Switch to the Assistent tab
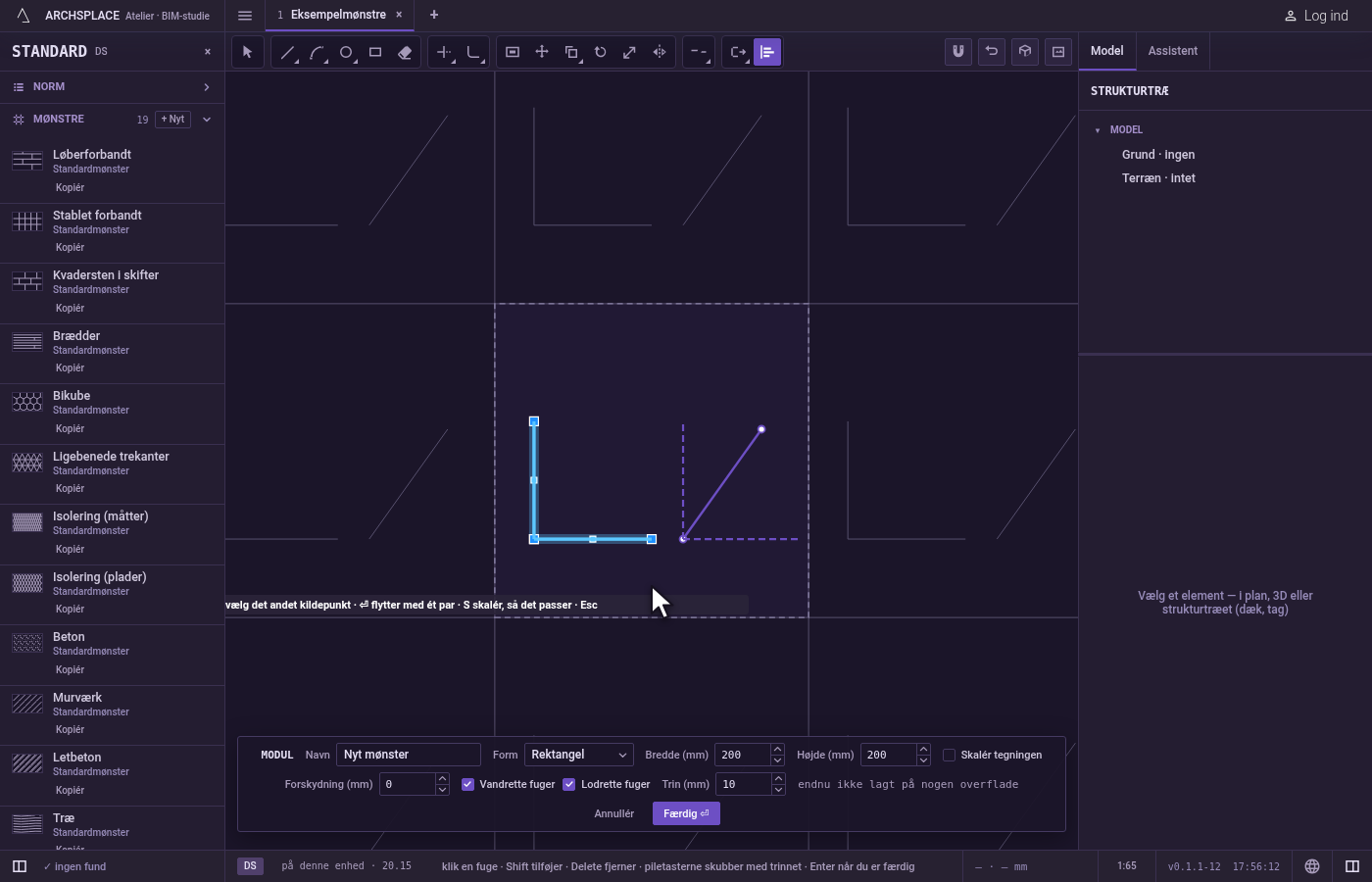1372x882 pixels. (x=1173, y=51)
